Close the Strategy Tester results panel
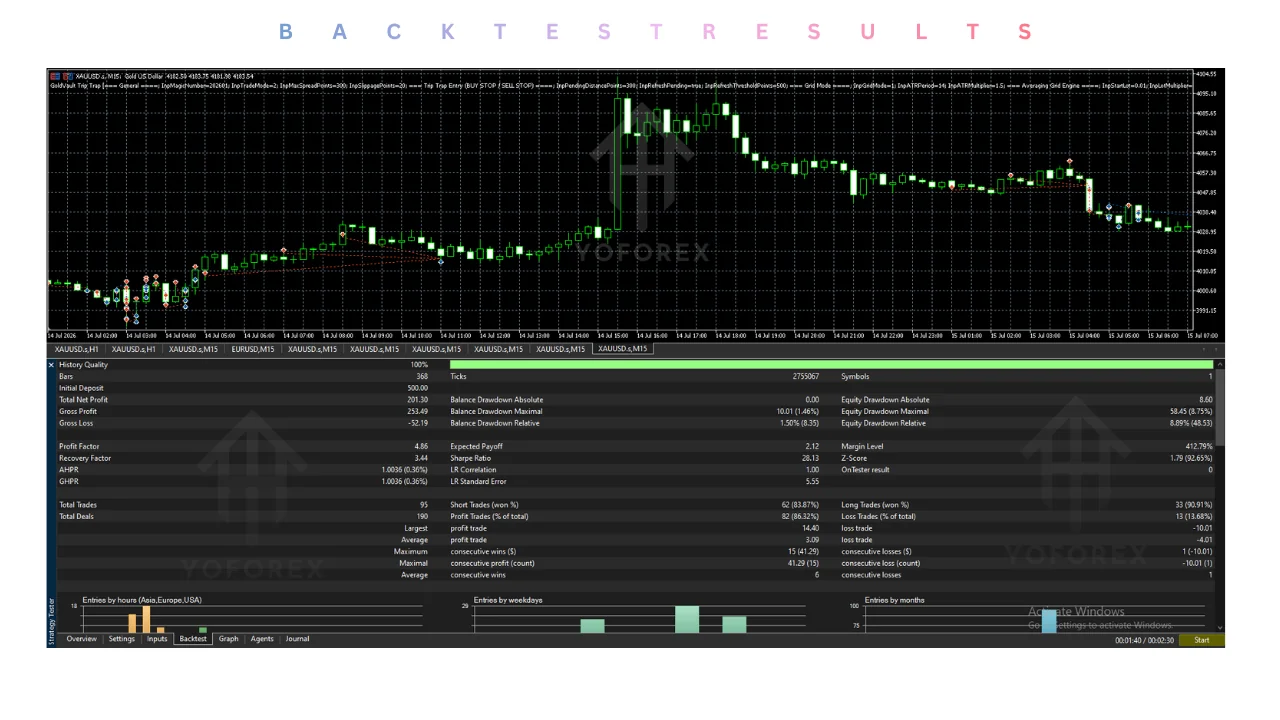1280x720 pixels. [52, 365]
